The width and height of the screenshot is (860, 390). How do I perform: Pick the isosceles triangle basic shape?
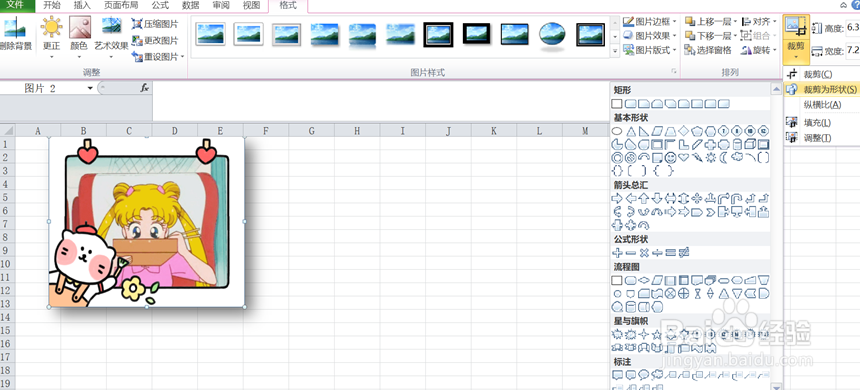coord(631,132)
